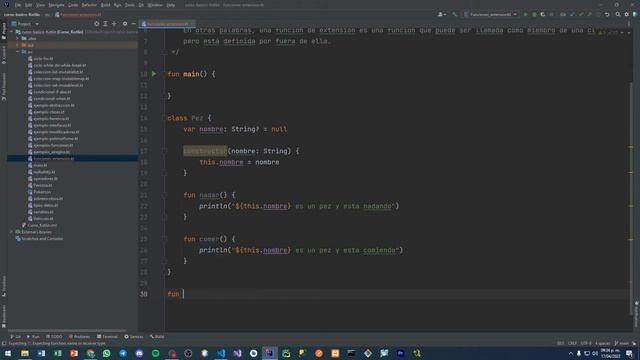Click the Run button in the top toolbar

click(x=525, y=14)
